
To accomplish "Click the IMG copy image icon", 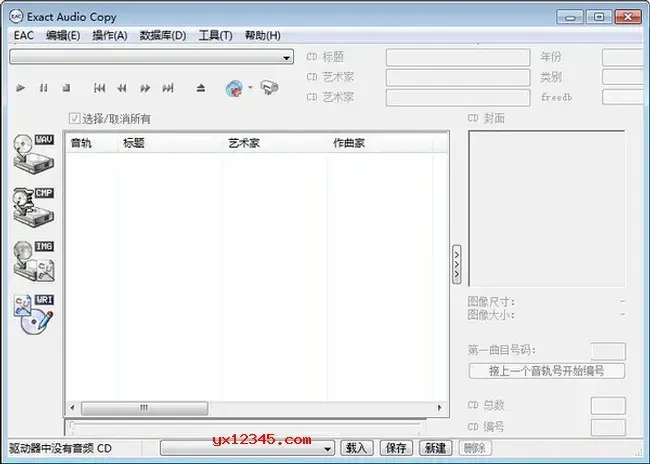I will (34, 261).
